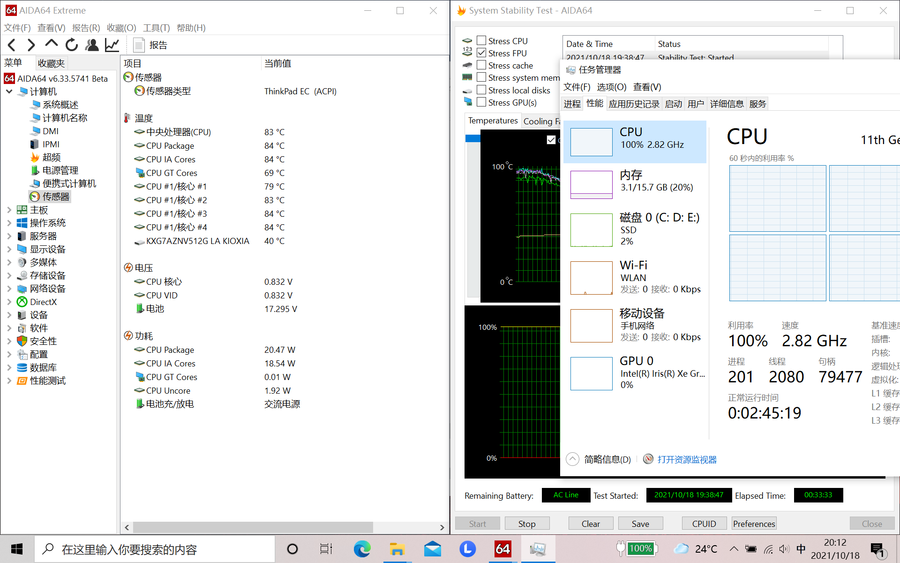The height and width of the screenshot is (563, 900).
Task: Click 打开资源监视器 link
Action: pos(687,459)
